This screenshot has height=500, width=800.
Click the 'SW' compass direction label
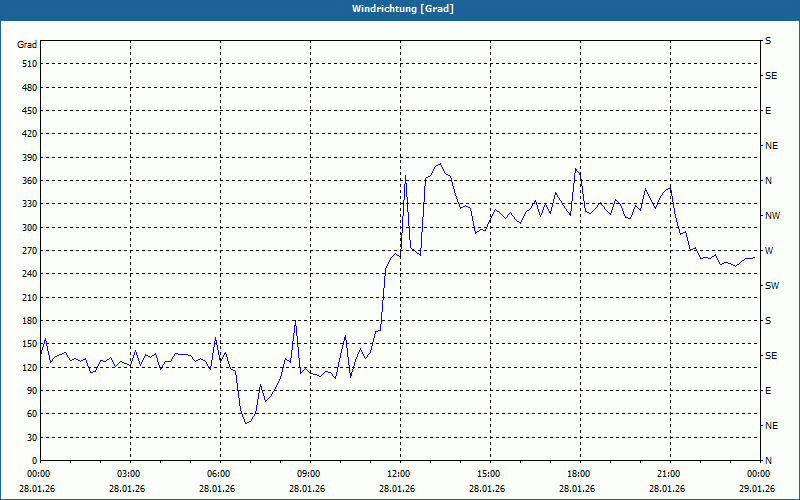pos(772,286)
